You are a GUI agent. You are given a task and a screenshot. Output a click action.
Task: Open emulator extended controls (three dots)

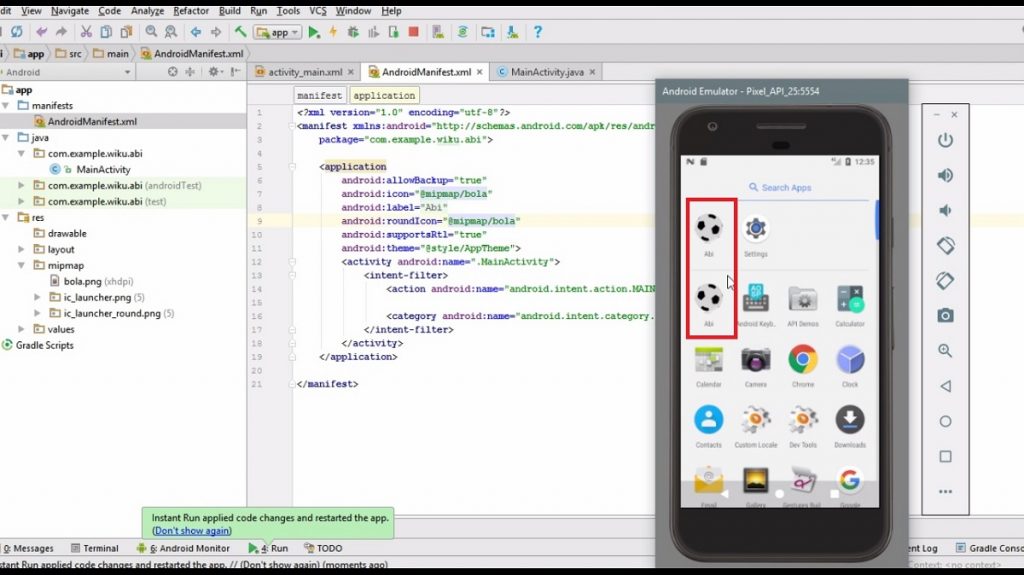click(x=945, y=491)
